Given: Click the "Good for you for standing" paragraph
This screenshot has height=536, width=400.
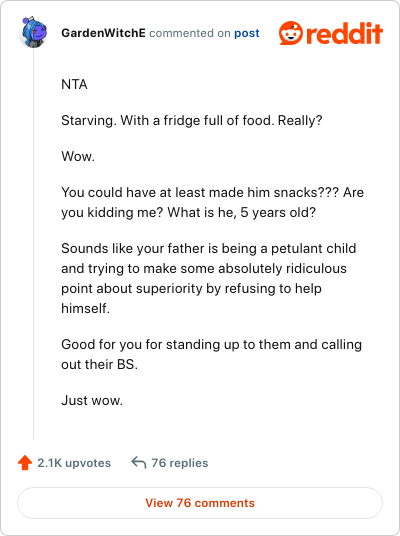Looking at the screenshot, I should (x=211, y=354).
